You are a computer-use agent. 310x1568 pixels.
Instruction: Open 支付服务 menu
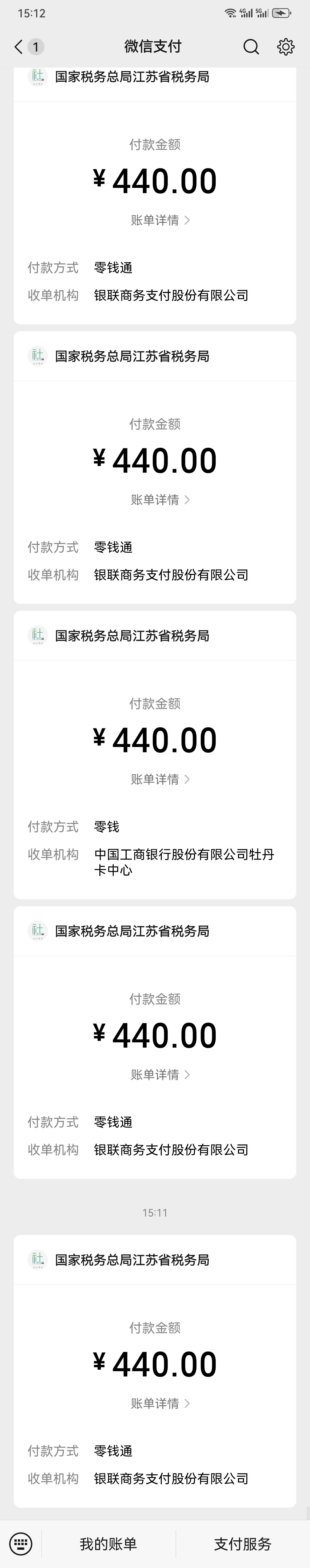coord(243,1544)
